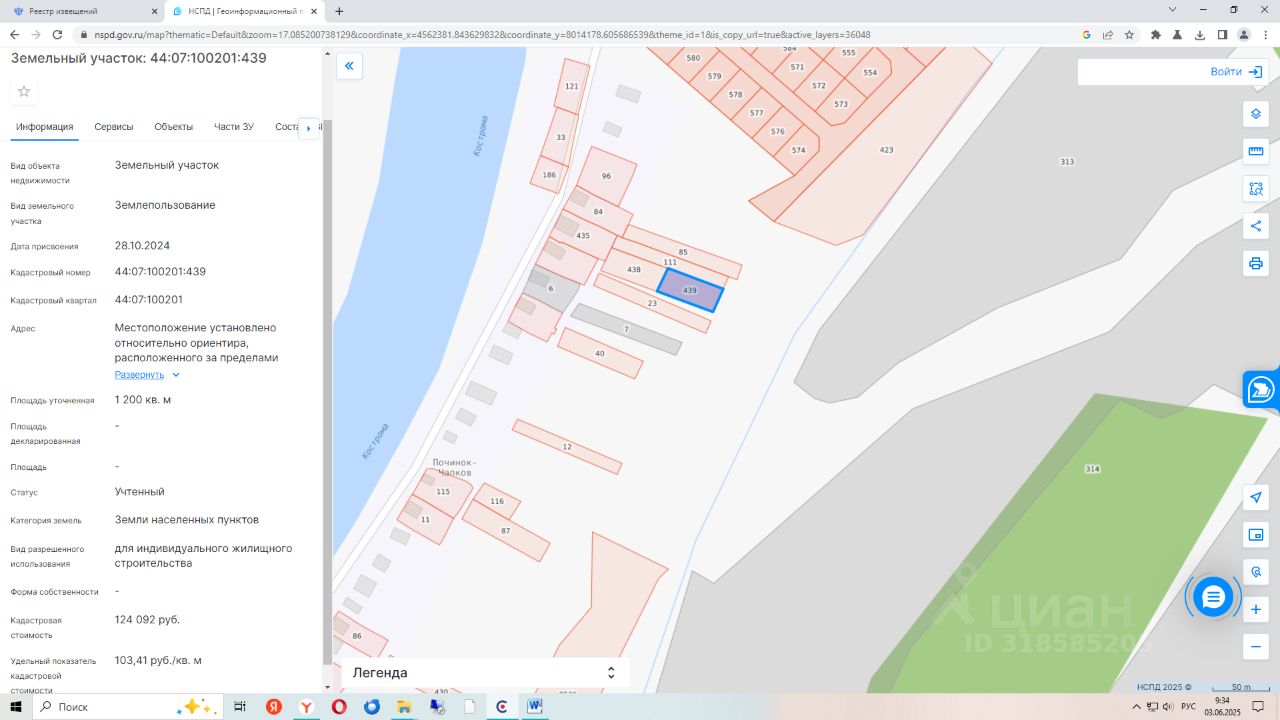Screen dimensions: 1280x720
Task: Click the Войти login button
Action: [x=1237, y=72]
